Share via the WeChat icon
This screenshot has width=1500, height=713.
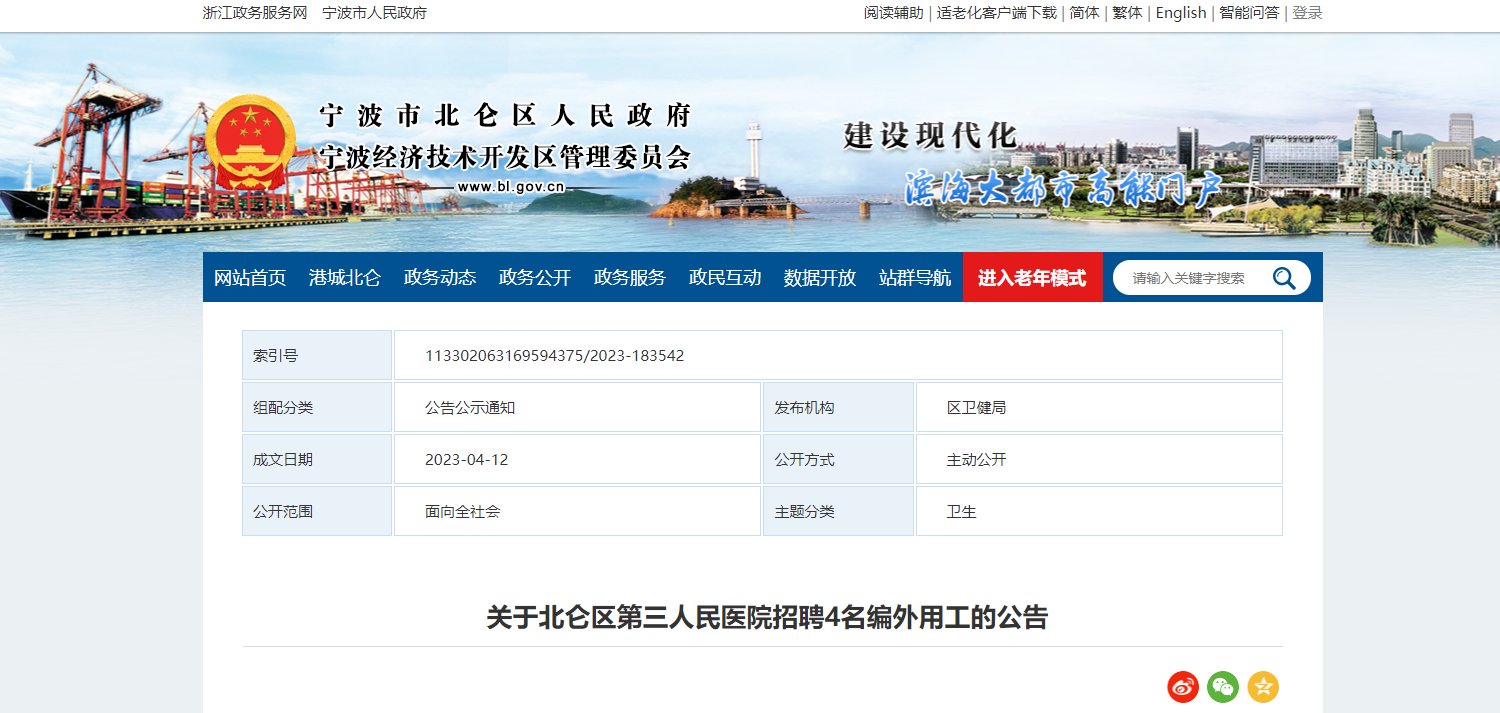[x=1223, y=687]
